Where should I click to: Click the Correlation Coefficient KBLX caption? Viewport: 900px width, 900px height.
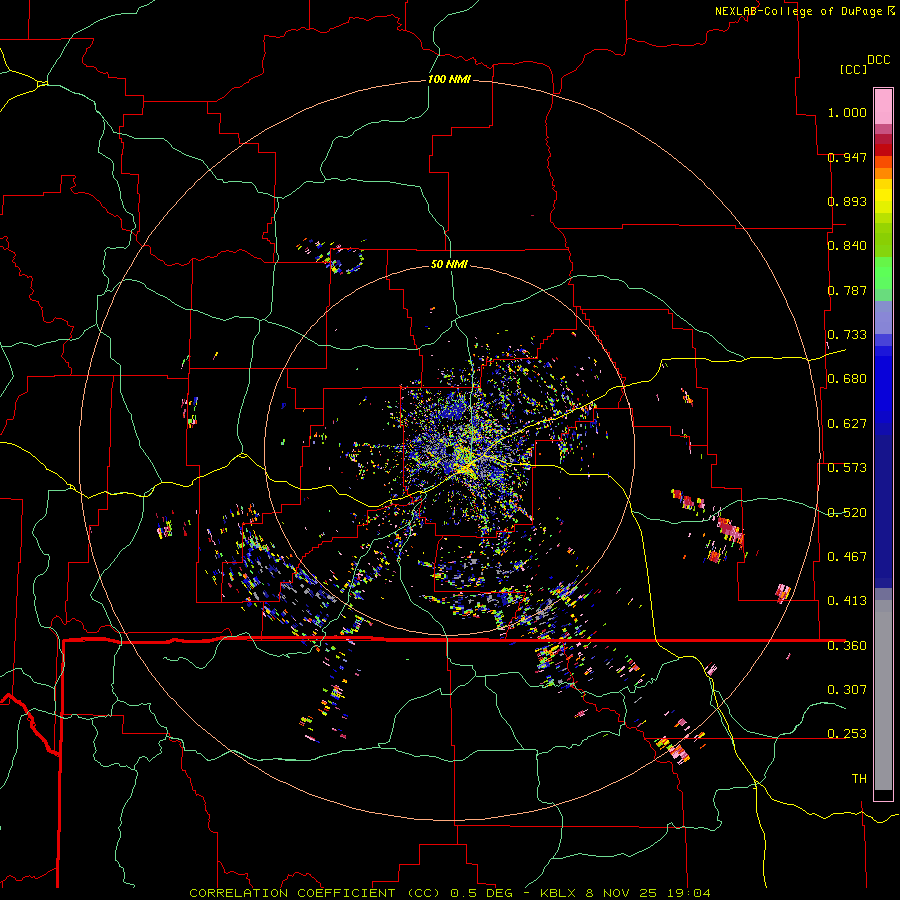[449, 893]
